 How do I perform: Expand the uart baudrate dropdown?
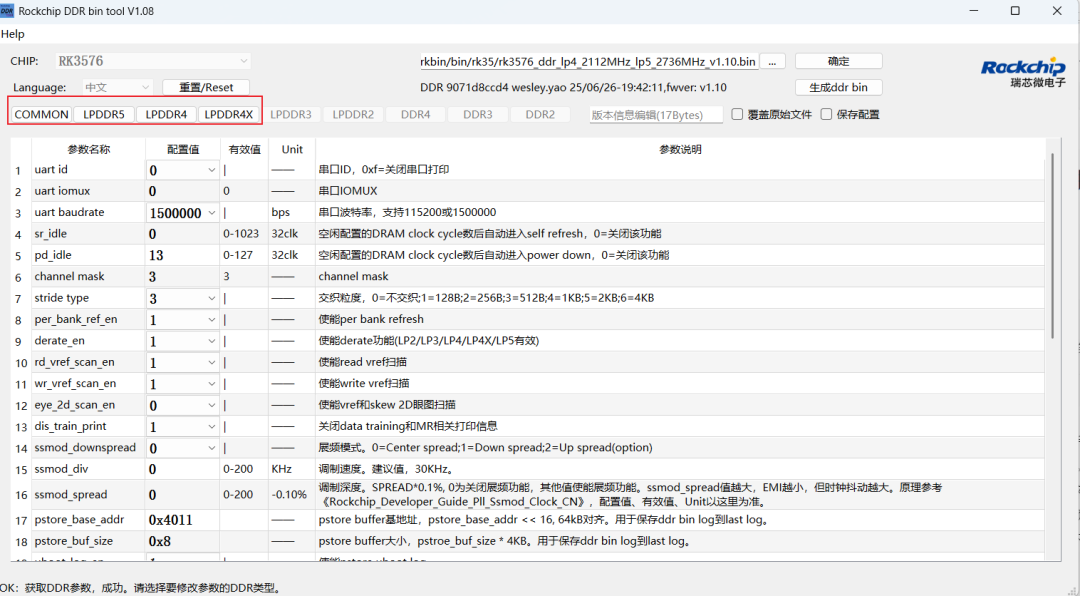(212, 213)
